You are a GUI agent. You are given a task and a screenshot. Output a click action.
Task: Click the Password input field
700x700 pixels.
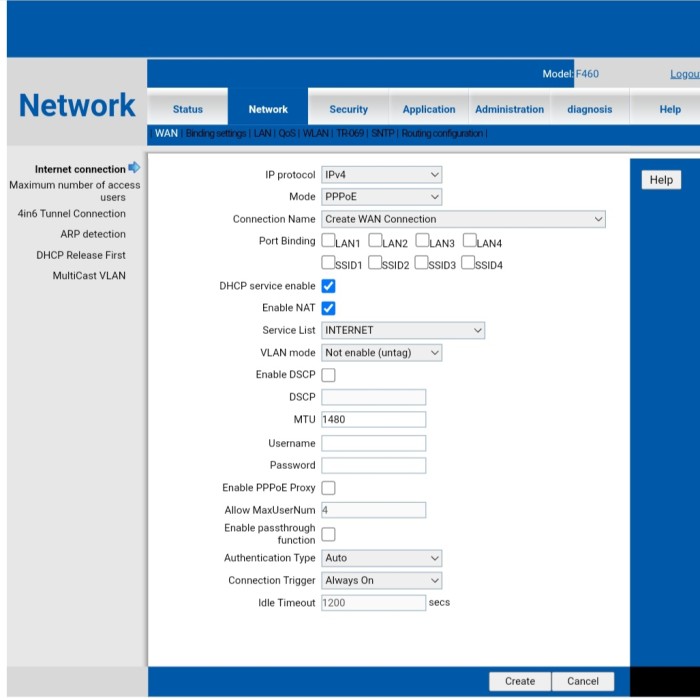pyautogui.click(x=374, y=465)
